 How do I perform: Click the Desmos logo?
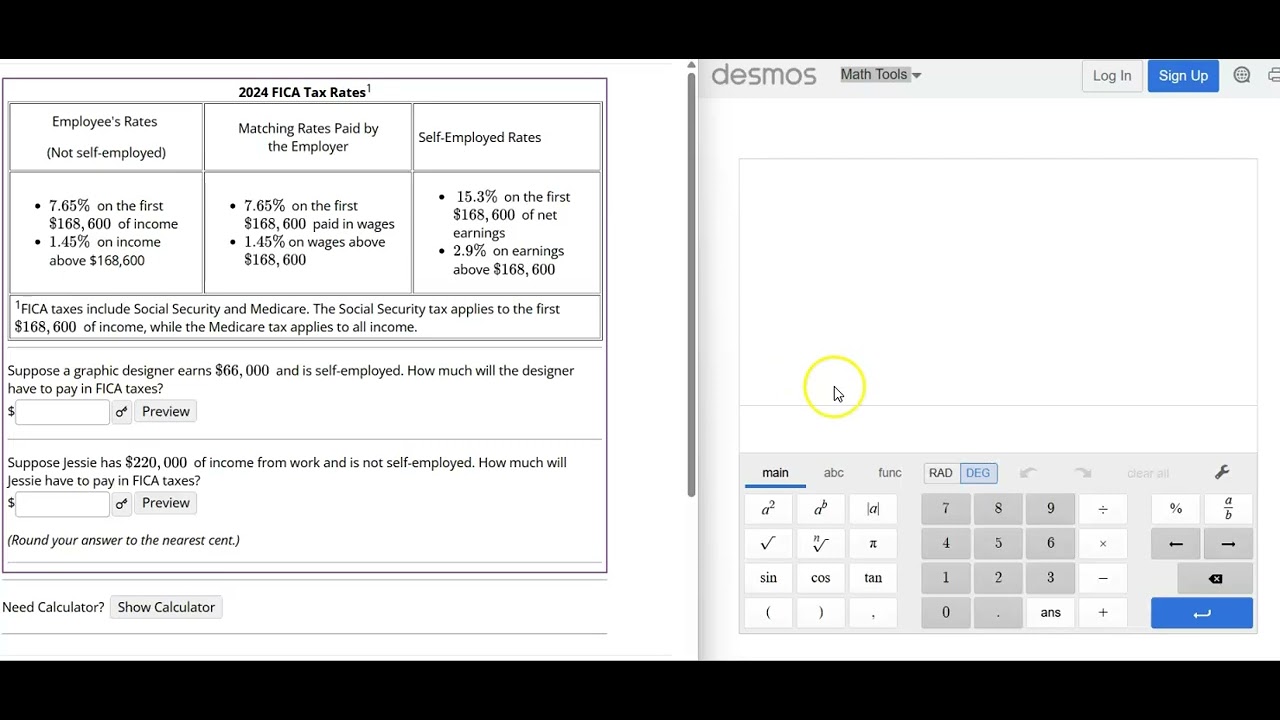764,75
